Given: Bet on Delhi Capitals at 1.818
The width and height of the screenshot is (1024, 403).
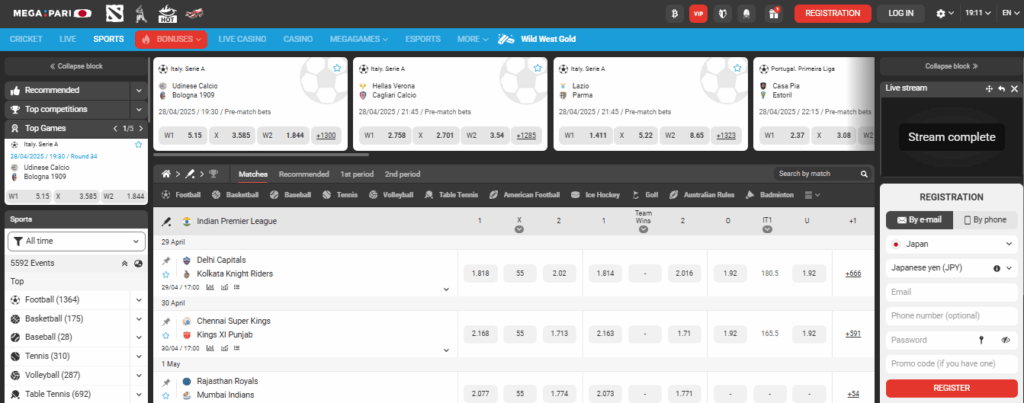Looking at the screenshot, I should [x=480, y=274].
